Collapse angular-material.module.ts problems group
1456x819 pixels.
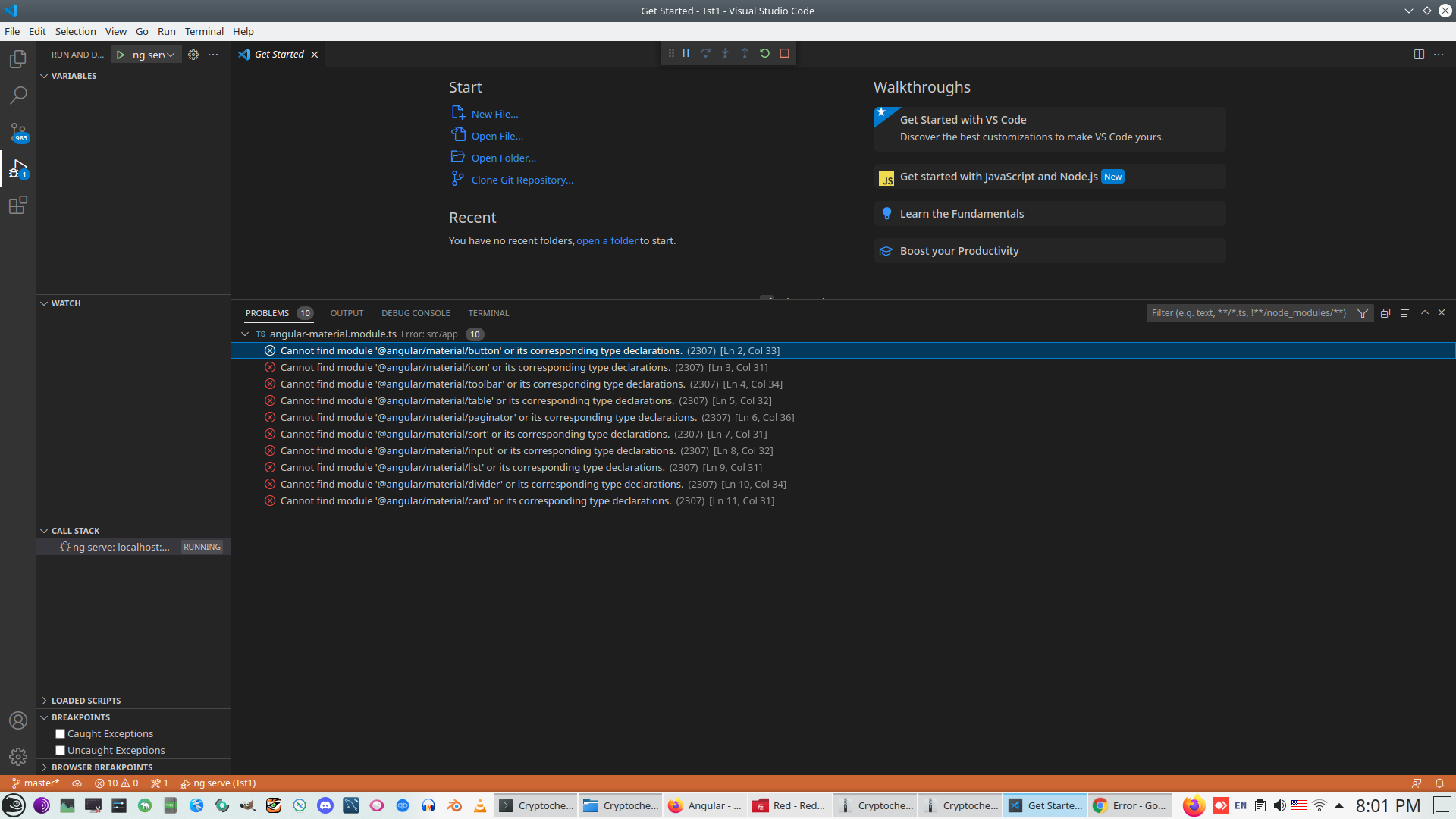[245, 334]
